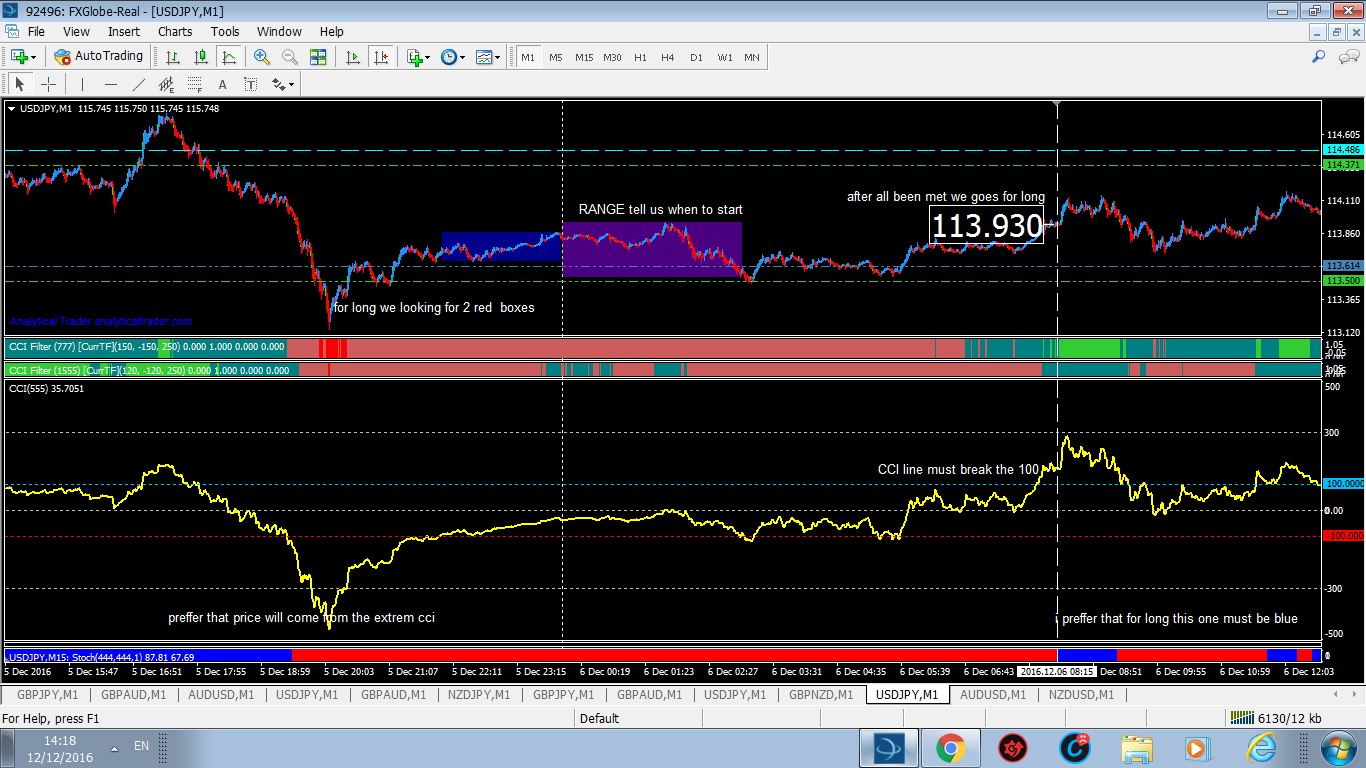This screenshot has width=1366, height=768.
Task: Zoom out of the chart
Action: coord(290,57)
